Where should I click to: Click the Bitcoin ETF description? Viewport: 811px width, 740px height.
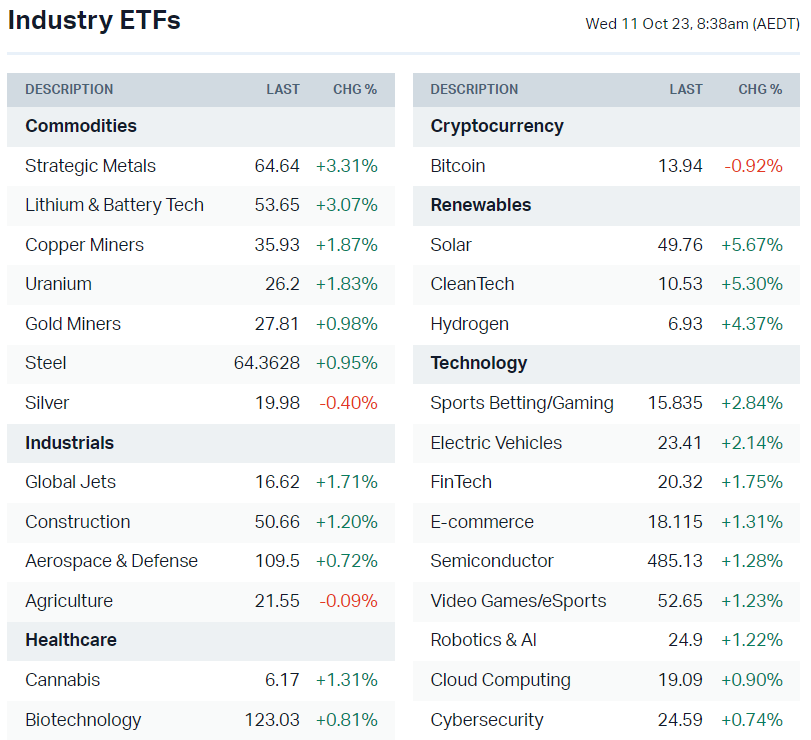pyautogui.click(x=458, y=166)
